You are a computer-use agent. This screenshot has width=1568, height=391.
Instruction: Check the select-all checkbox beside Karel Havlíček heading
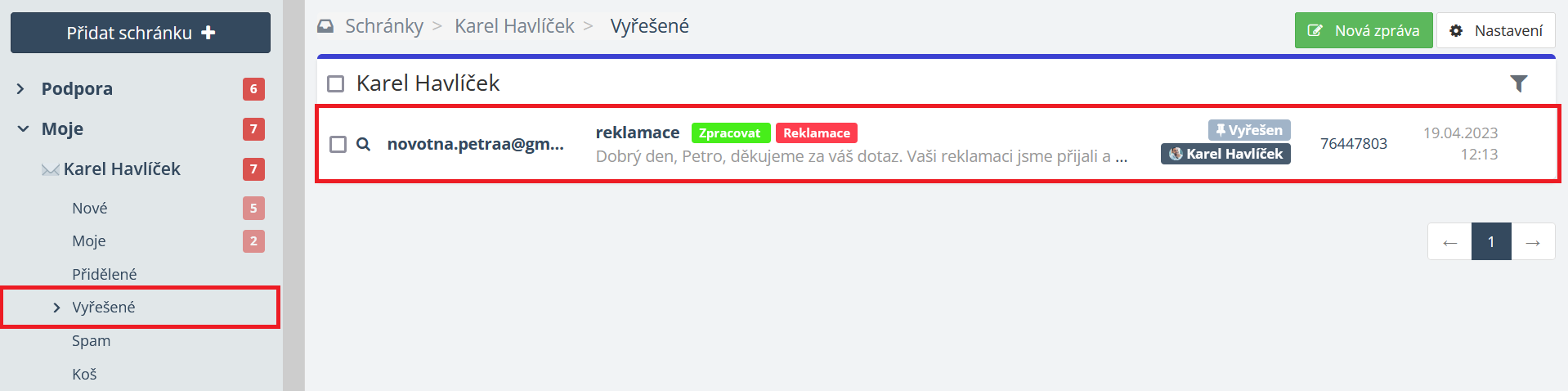coord(335,83)
